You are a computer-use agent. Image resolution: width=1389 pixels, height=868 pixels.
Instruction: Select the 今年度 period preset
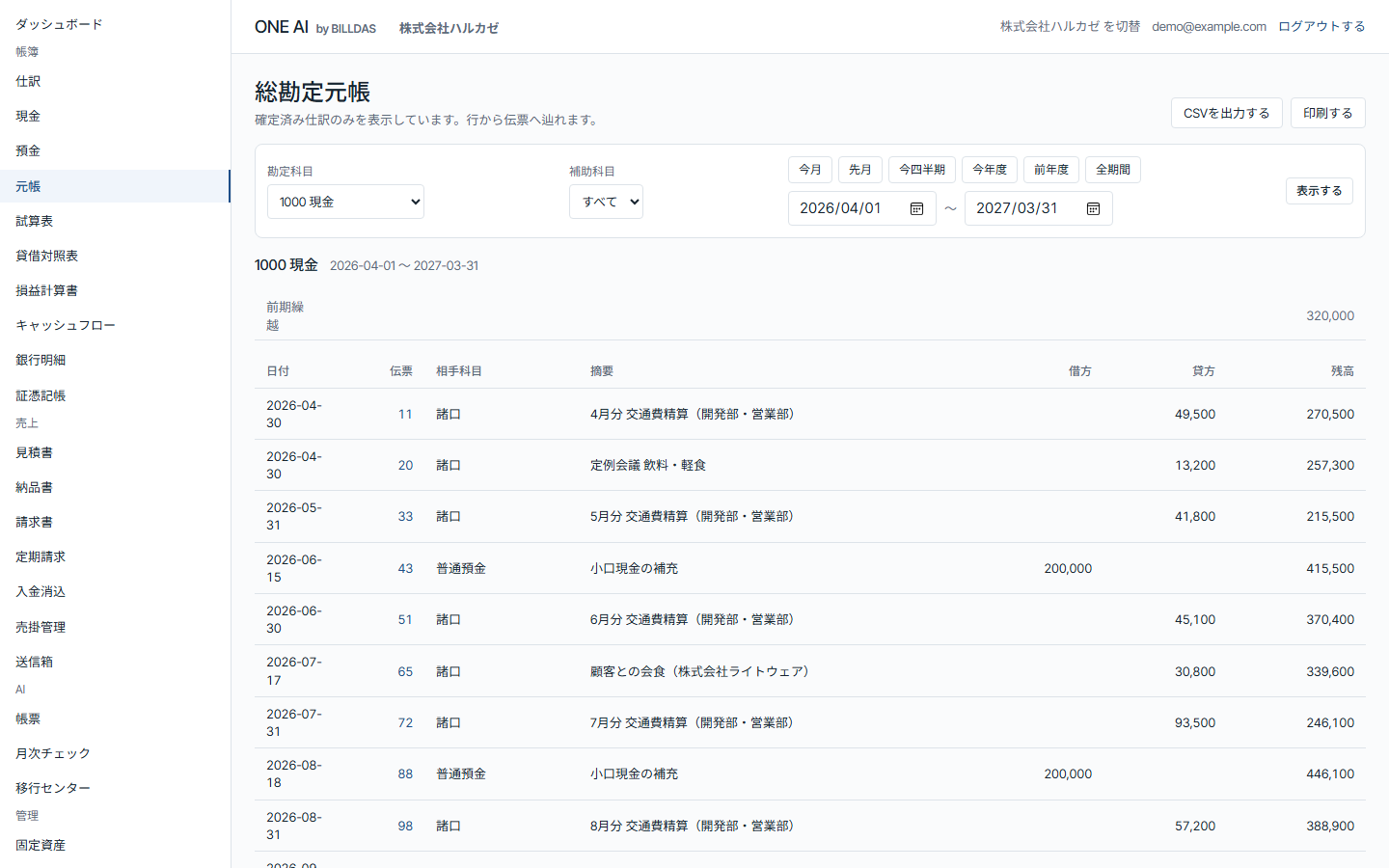(x=990, y=170)
